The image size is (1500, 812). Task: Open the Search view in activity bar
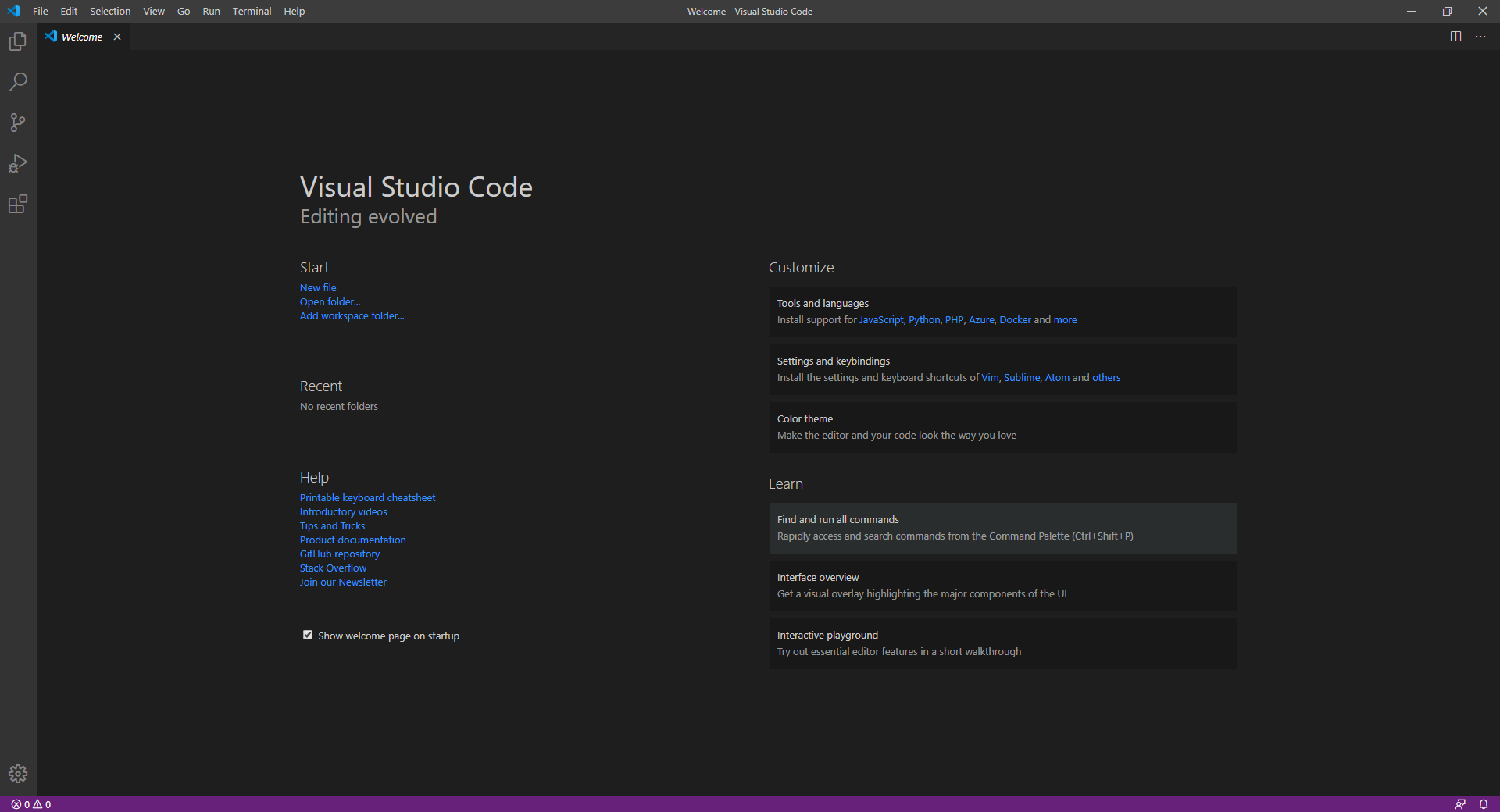[18, 82]
